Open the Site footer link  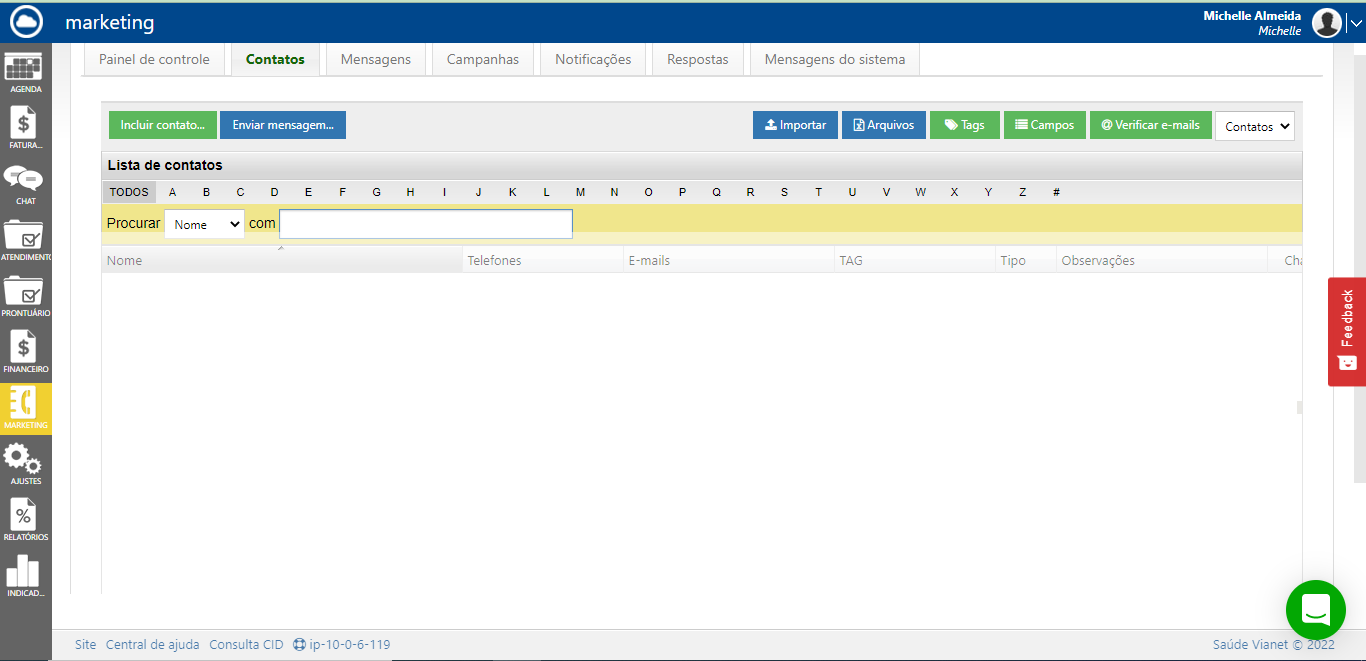pyautogui.click(x=86, y=645)
